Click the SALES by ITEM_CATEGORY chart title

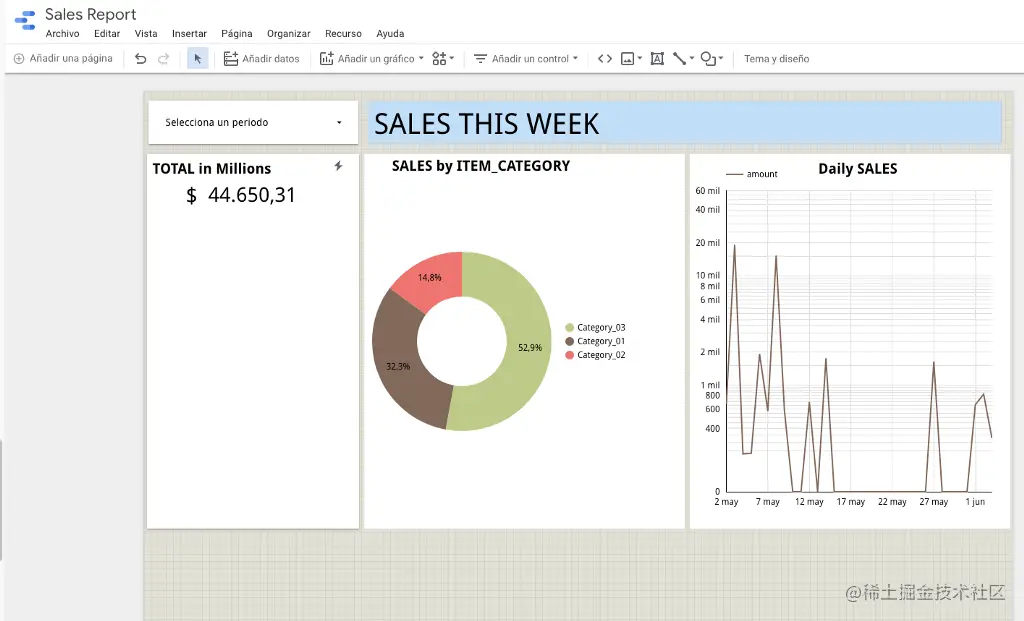(x=481, y=166)
